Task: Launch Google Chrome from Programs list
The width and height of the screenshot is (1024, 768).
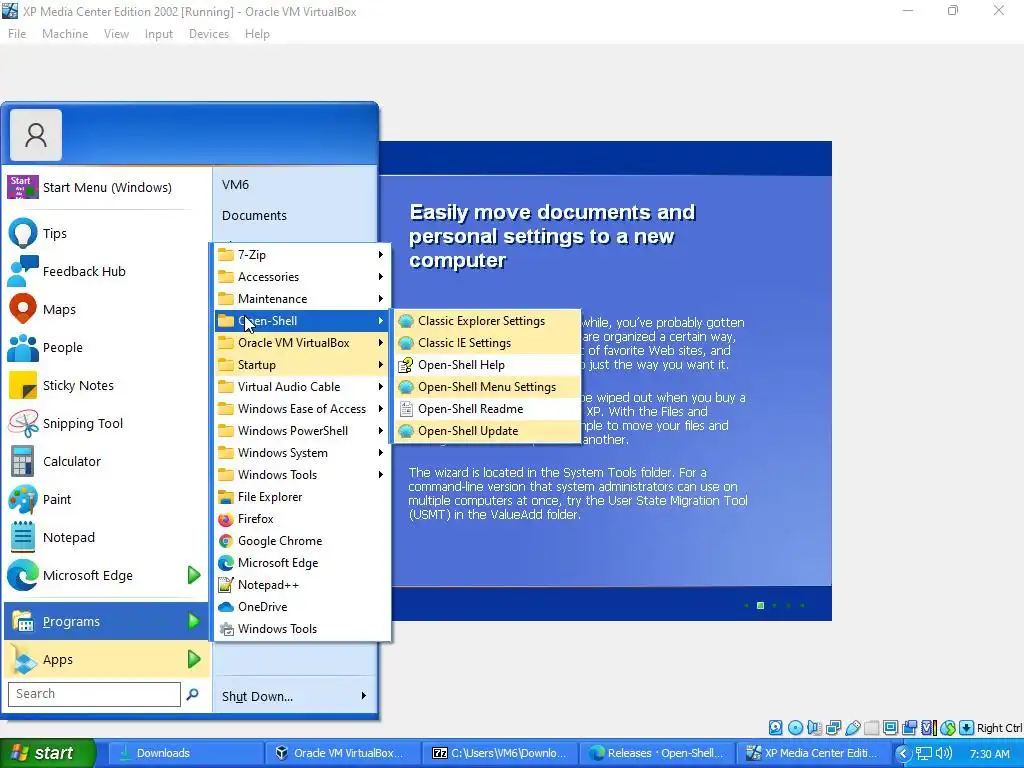Action: click(302, 541)
